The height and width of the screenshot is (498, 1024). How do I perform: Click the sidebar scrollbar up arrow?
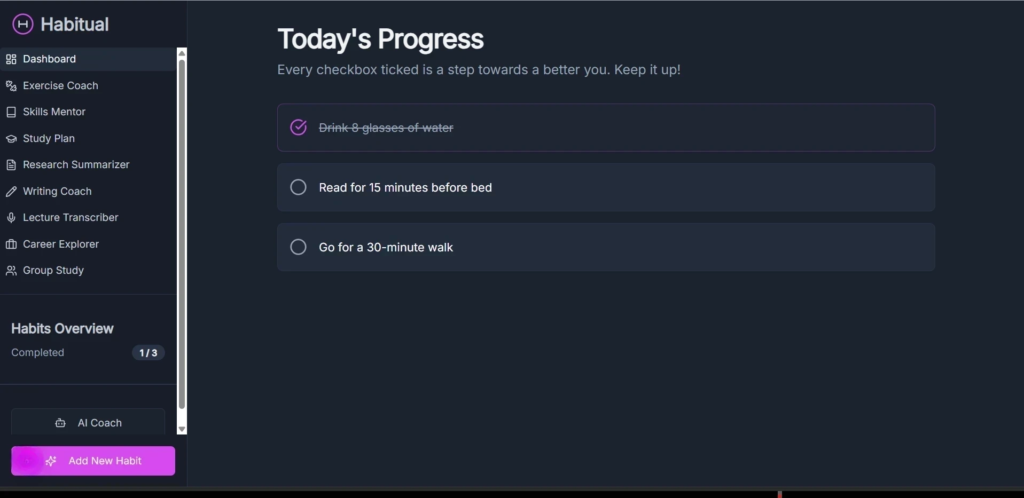(181, 53)
